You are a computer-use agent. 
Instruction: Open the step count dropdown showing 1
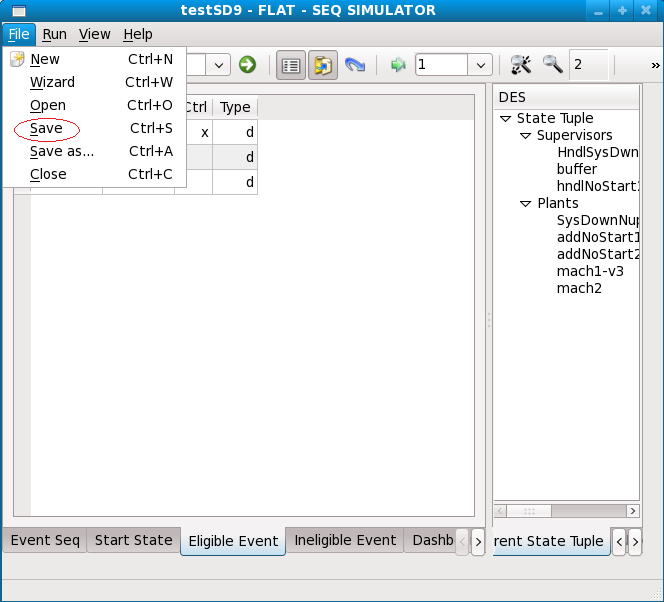pos(481,65)
